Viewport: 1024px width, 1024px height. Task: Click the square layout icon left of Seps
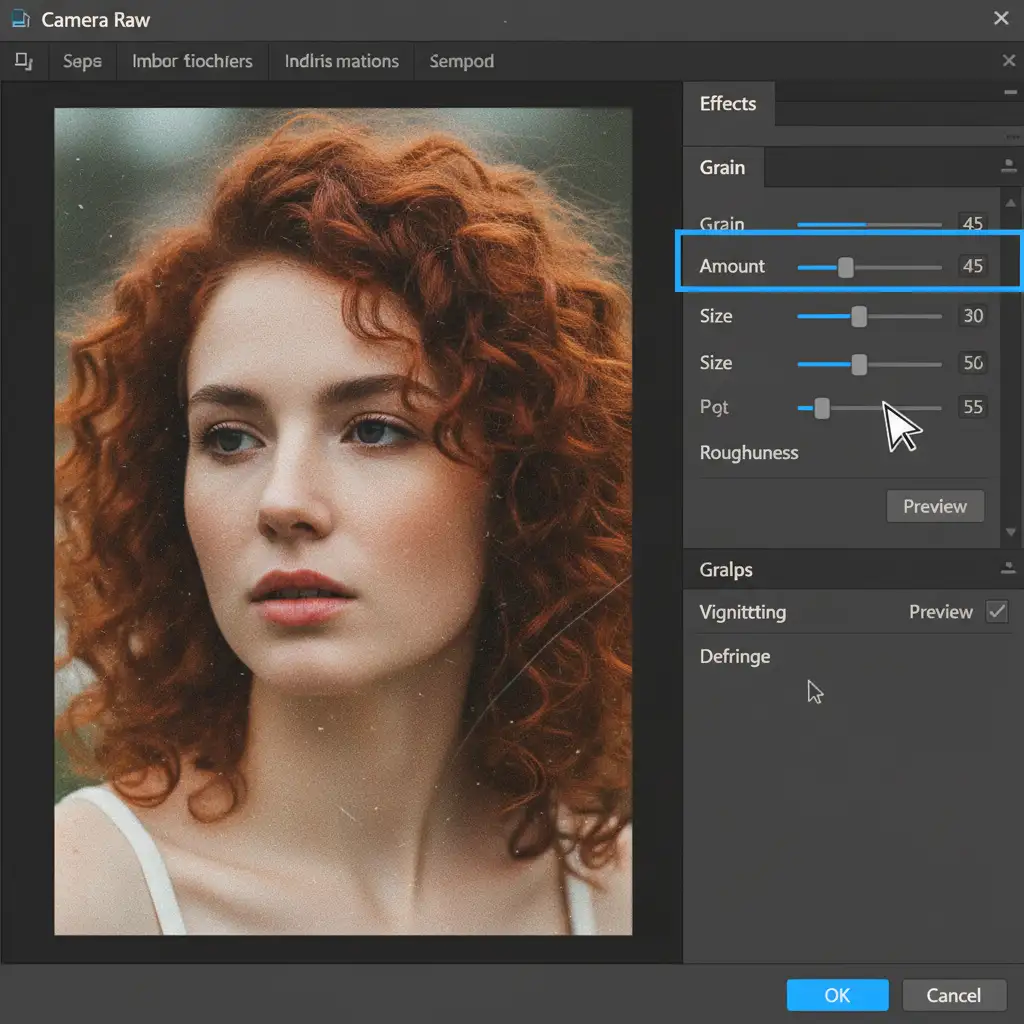[x=23, y=62]
